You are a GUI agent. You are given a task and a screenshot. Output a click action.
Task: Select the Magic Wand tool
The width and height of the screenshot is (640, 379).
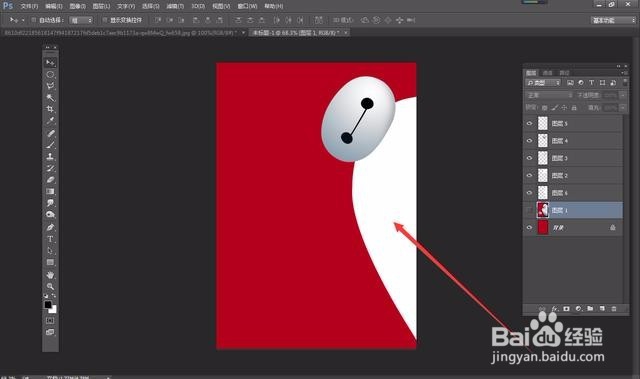50,98
